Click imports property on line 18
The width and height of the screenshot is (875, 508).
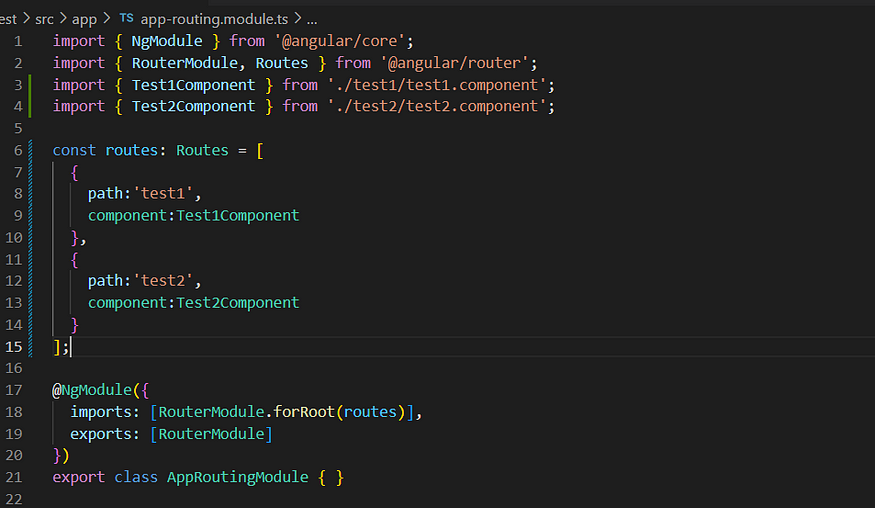click(101, 413)
